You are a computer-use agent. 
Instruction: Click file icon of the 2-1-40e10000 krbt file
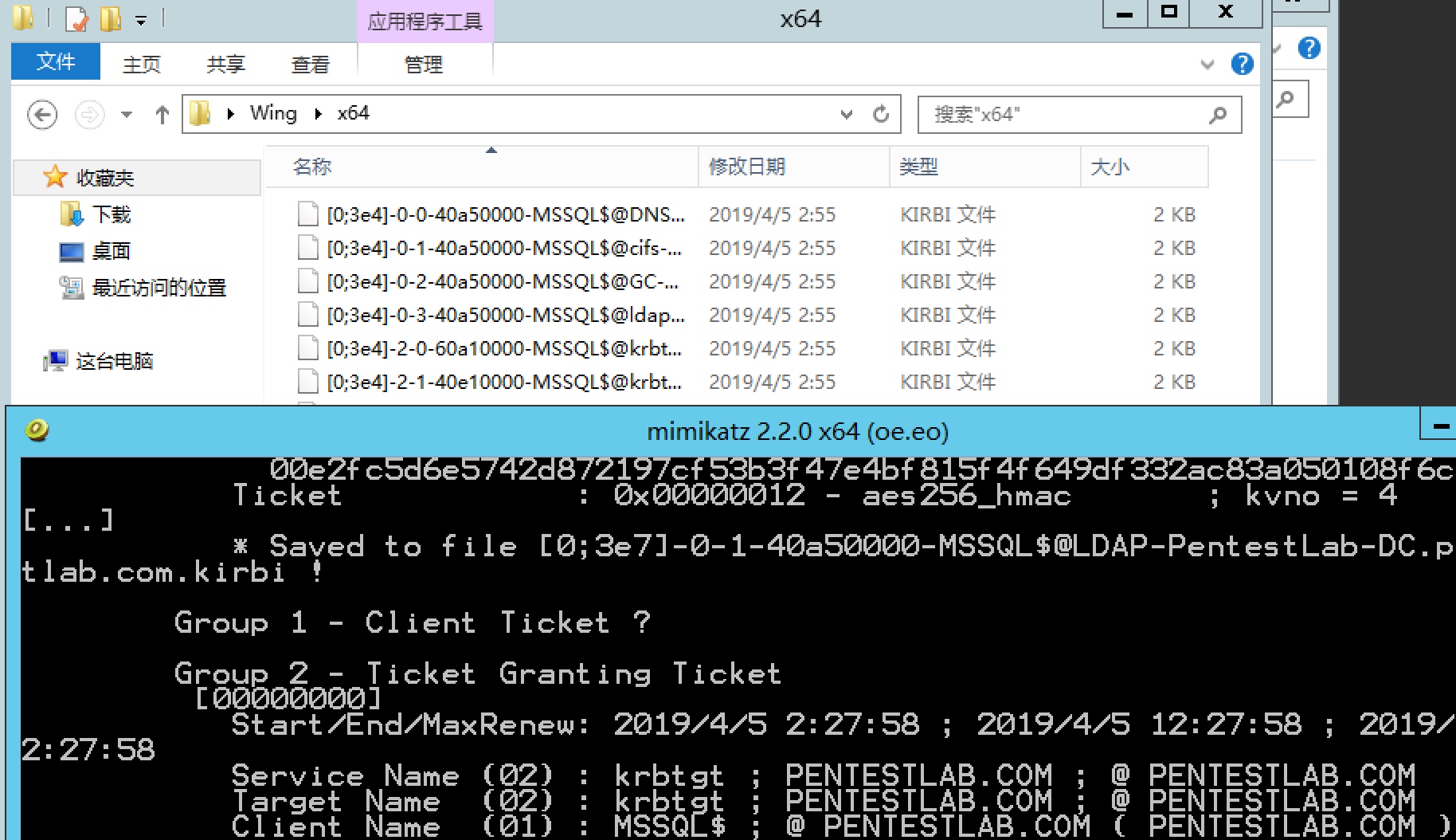(x=307, y=382)
